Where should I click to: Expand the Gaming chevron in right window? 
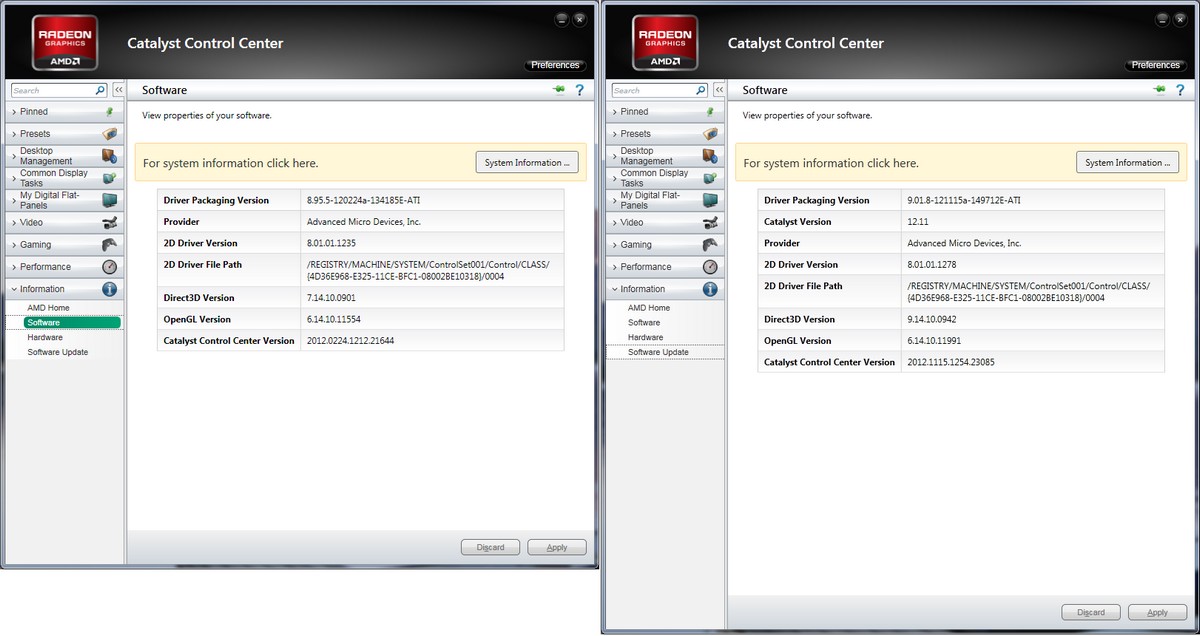coord(614,244)
